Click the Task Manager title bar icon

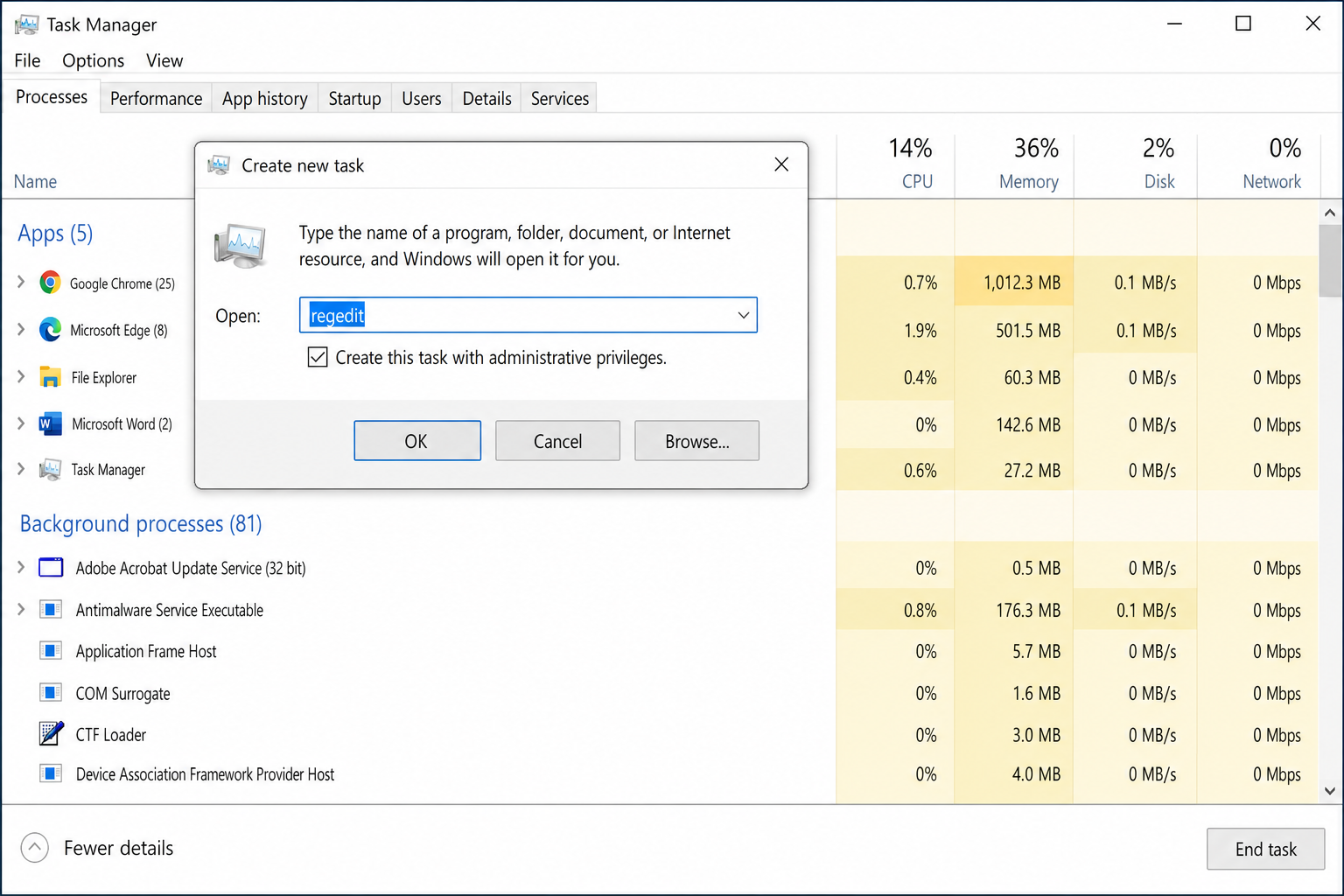pyautogui.click(x=26, y=24)
